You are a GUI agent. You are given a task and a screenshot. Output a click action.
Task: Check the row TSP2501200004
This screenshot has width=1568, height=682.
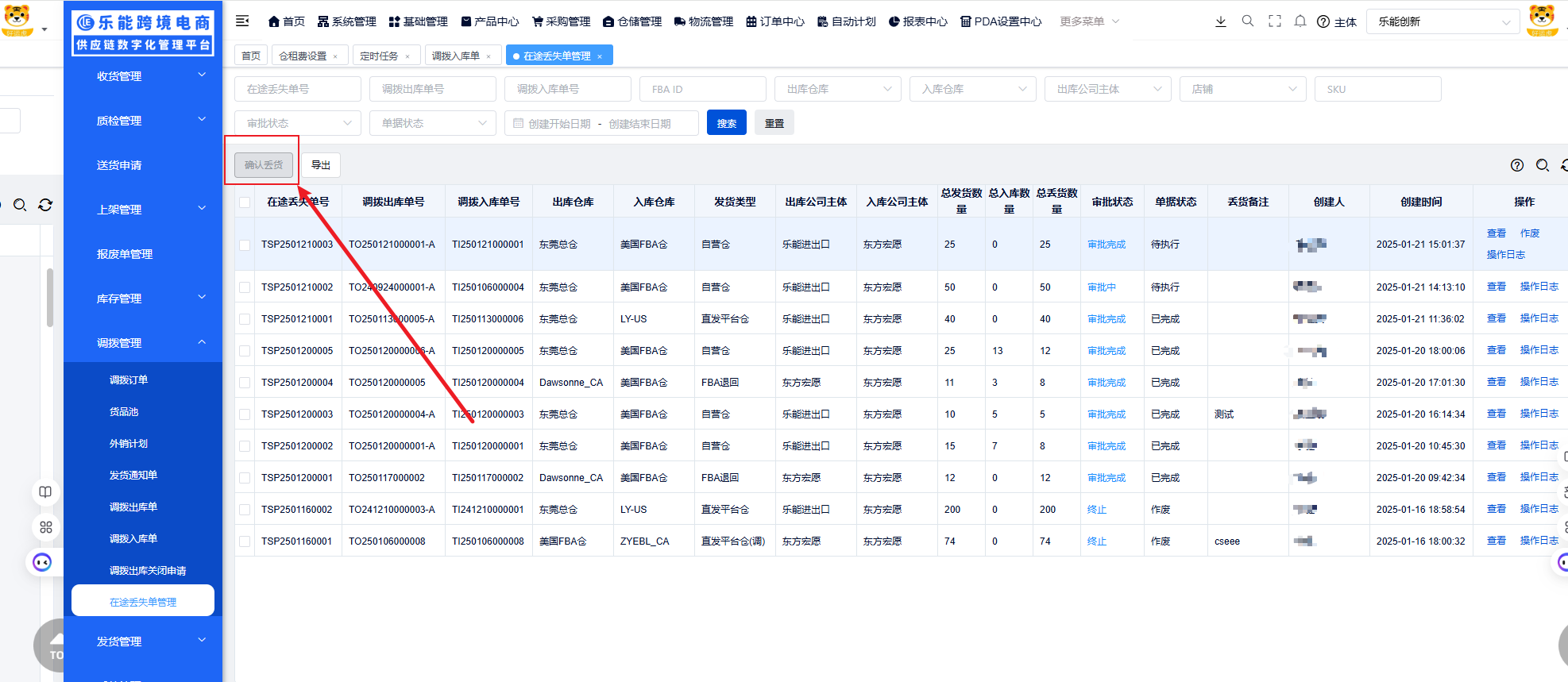245,383
